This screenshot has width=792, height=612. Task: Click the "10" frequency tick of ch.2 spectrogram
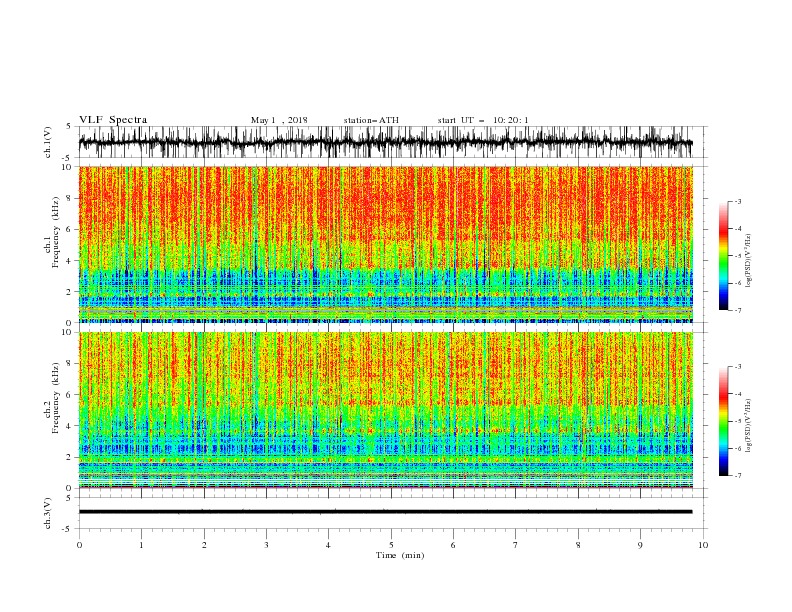pyautogui.click(x=67, y=332)
